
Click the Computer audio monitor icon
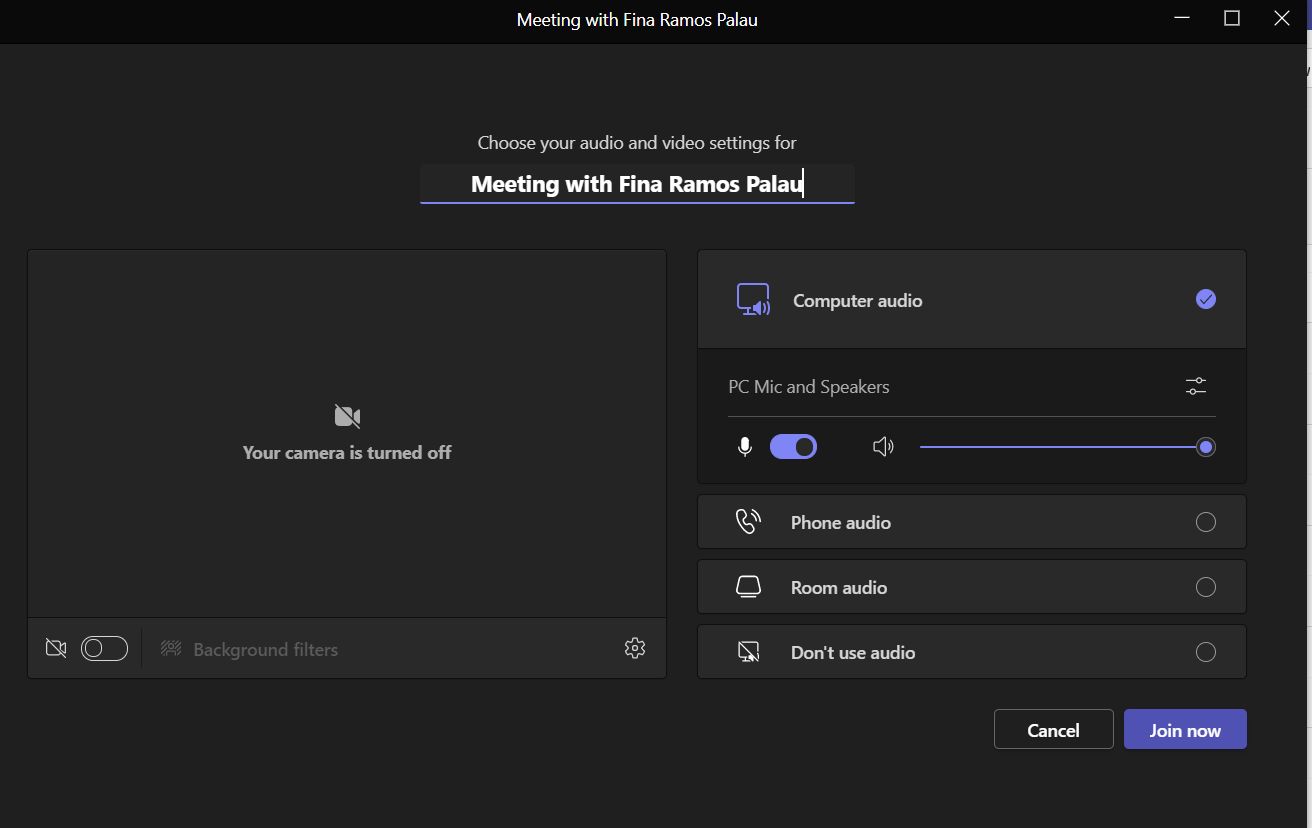tap(753, 300)
